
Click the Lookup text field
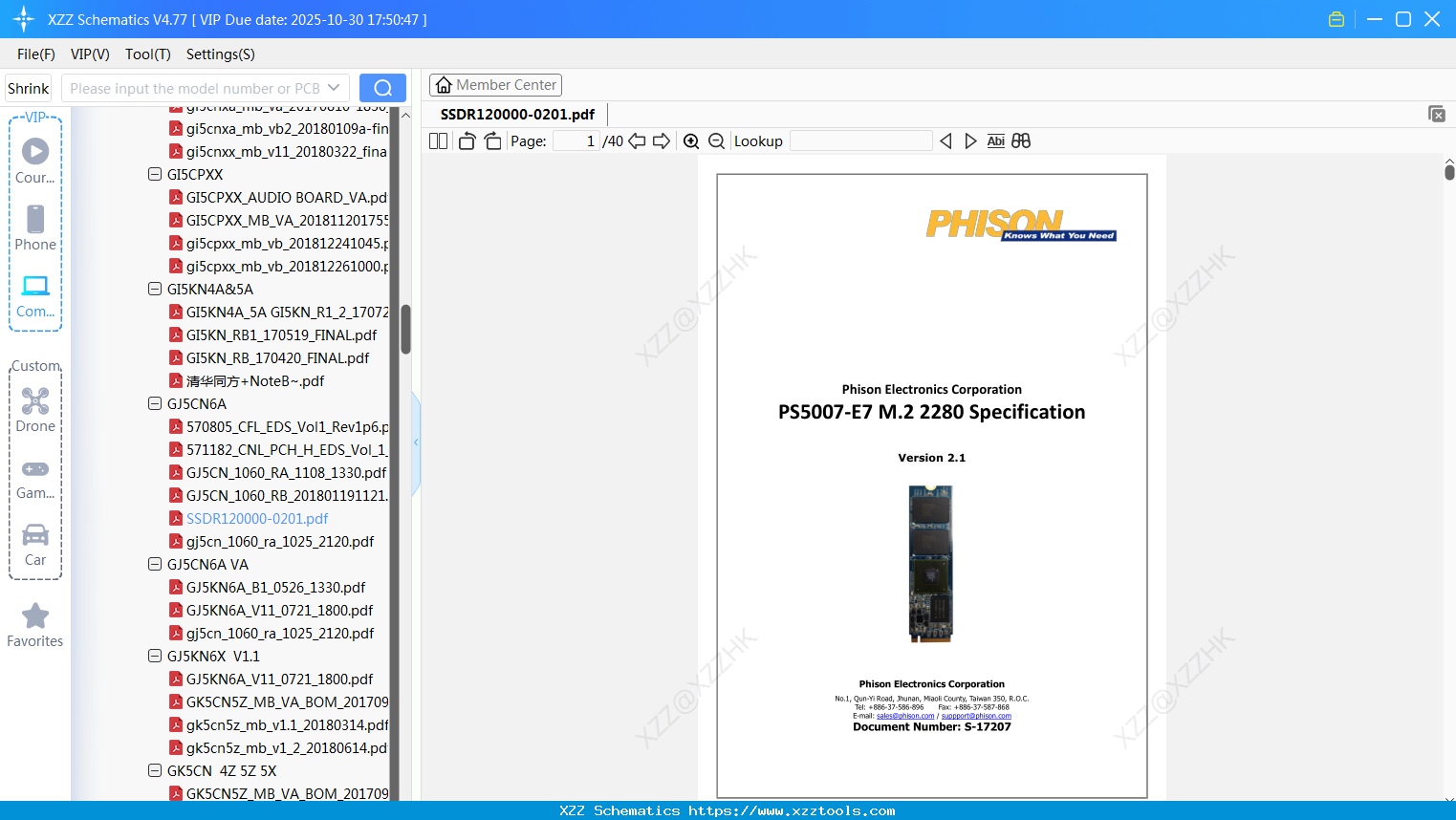coord(860,141)
